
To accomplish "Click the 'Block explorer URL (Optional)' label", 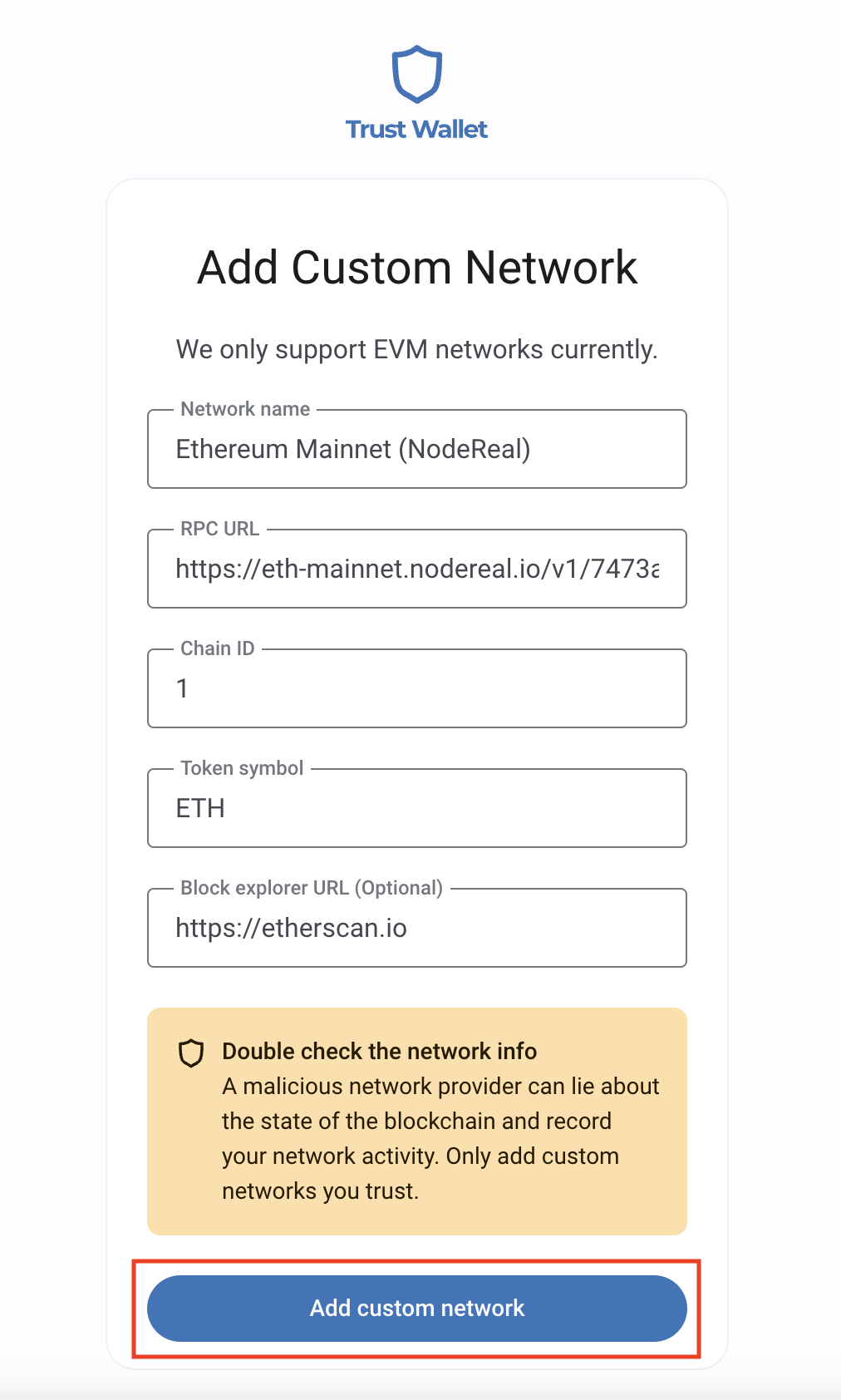I will pos(312,888).
